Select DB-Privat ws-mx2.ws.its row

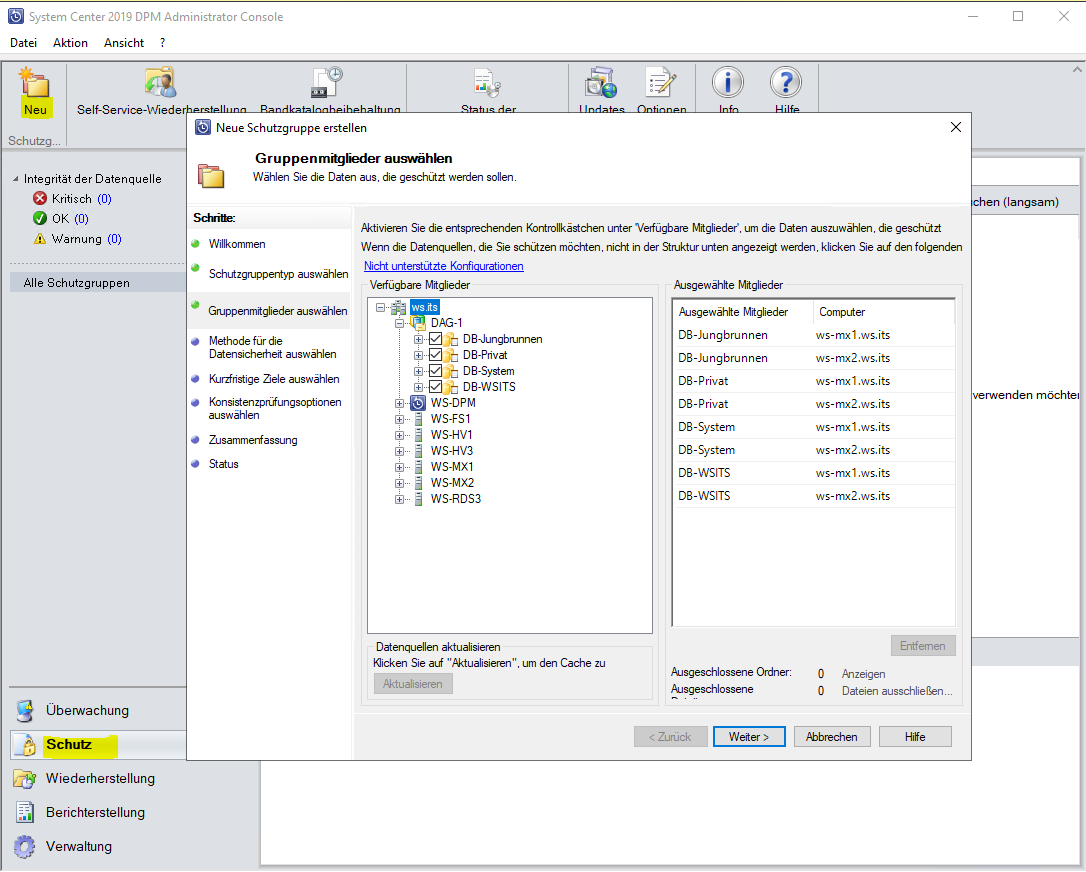814,404
